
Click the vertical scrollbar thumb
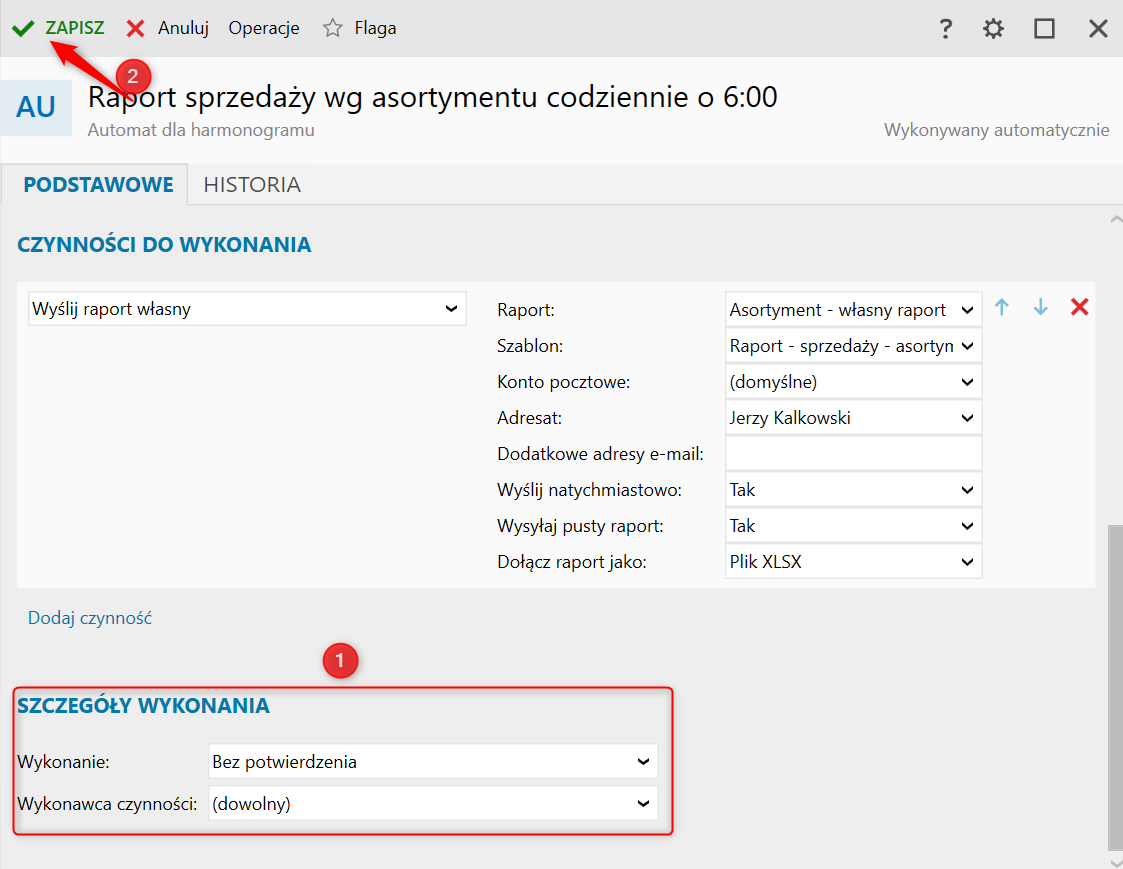coord(1115,688)
